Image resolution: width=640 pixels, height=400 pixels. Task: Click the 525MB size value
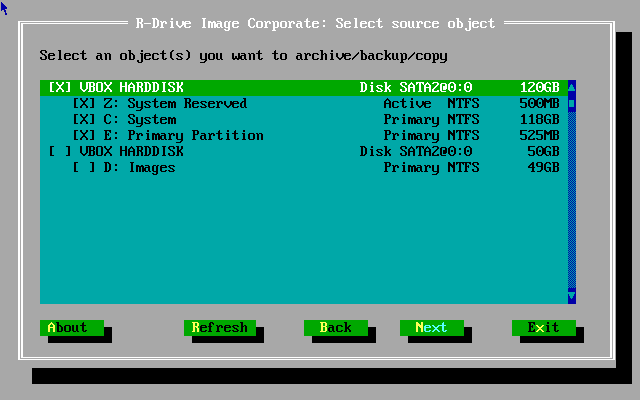[539, 135]
